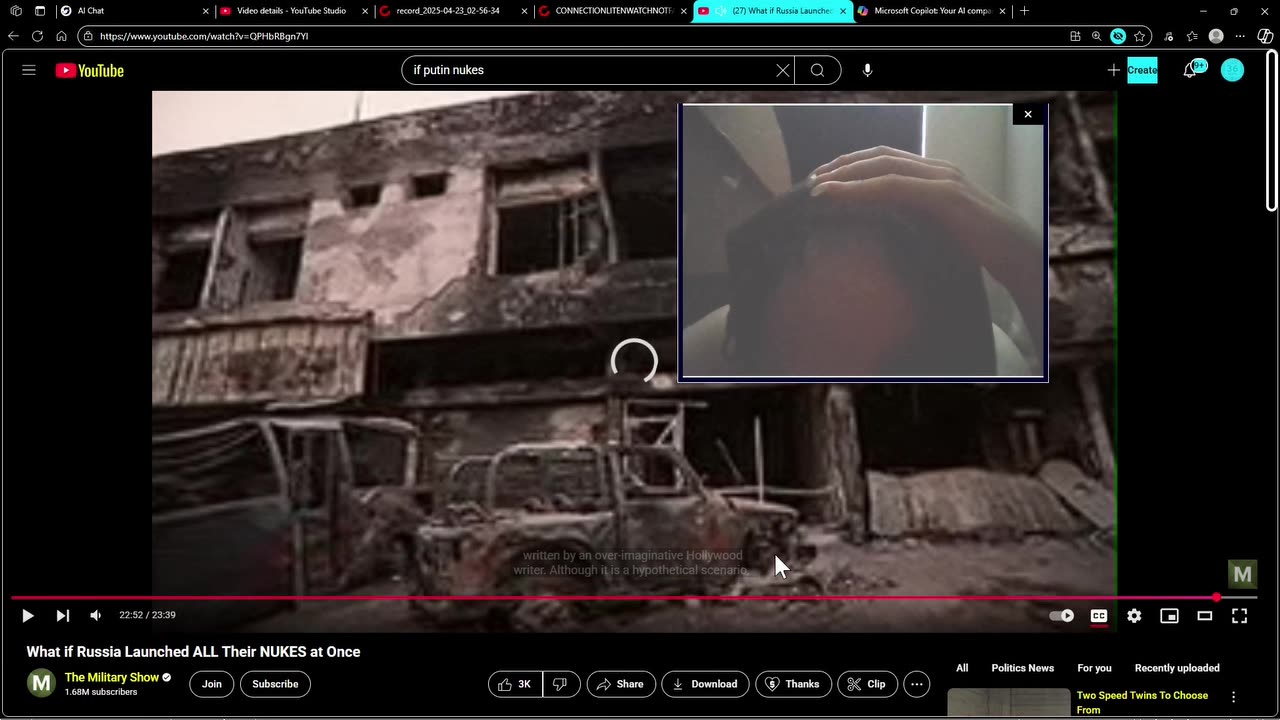Open the player settings gear
The image size is (1280, 720).
pyautogui.click(x=1134, y=616)
